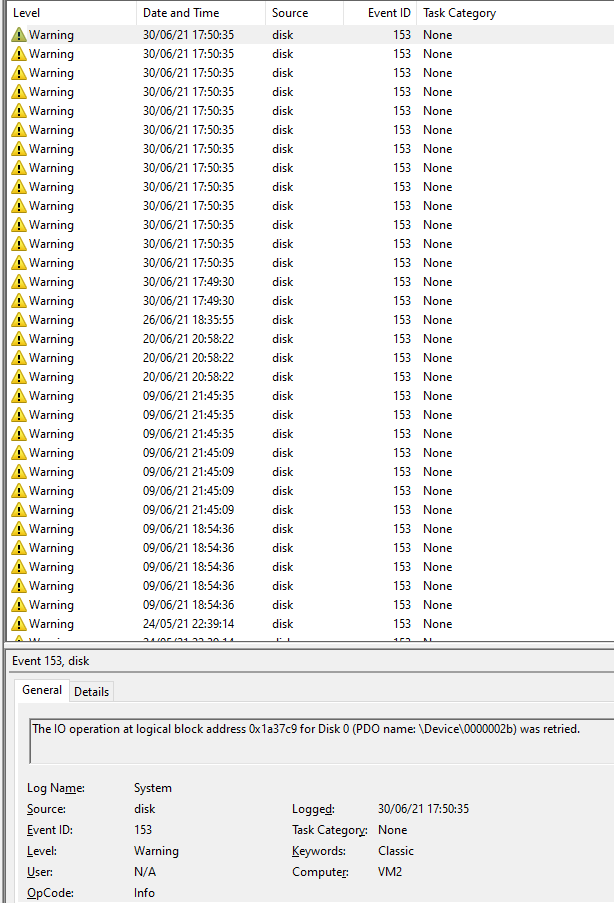Screen dimensions: 614x903
Task: Click 'None' category in the 26/06/21 18:35:55 row
Action: pyautogui.click(x=438, y=320)
